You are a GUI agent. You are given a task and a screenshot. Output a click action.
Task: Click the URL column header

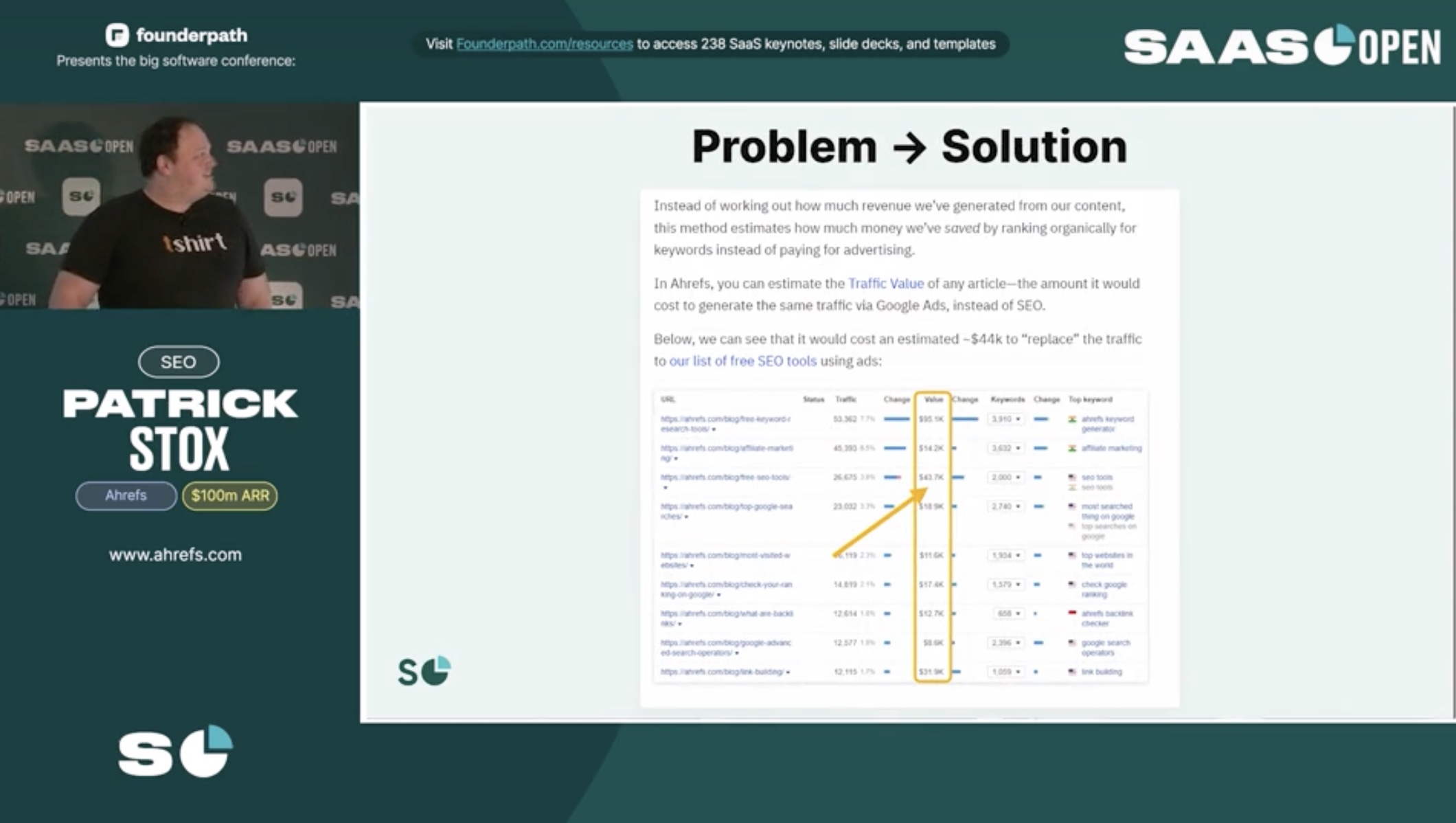tap(668, 399)
